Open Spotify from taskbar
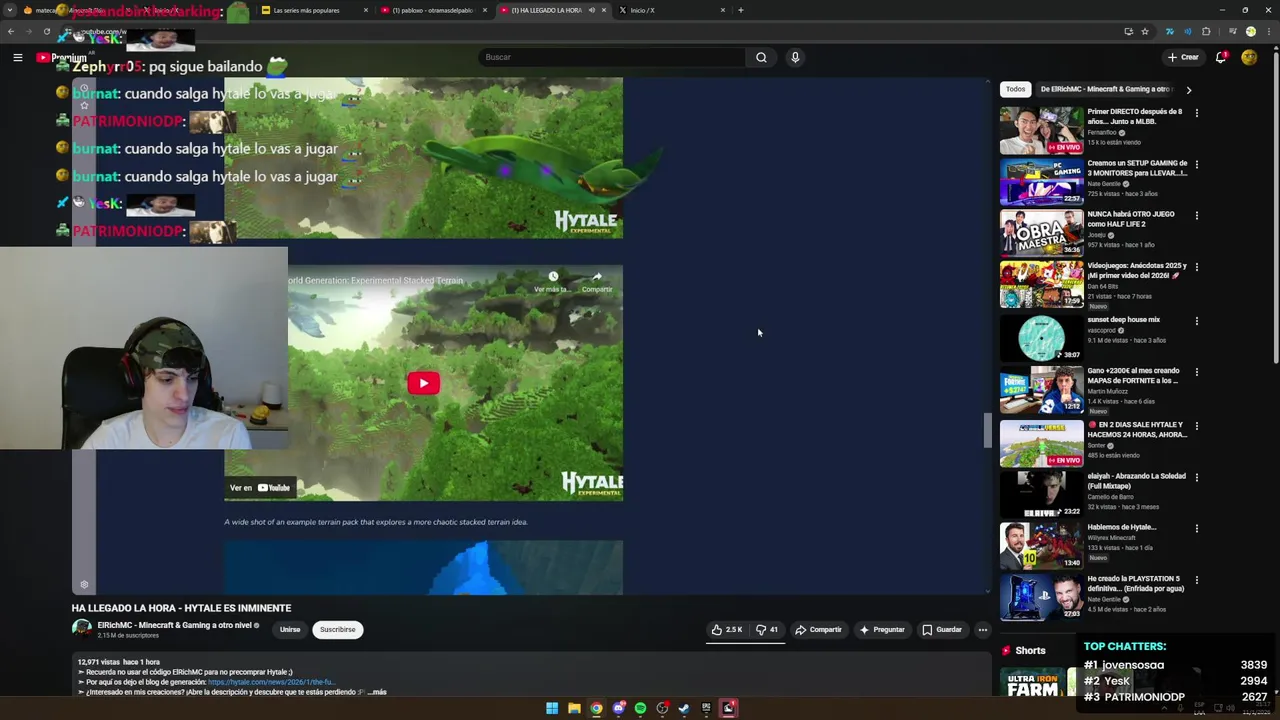The width and height of the screenshot is (1280, 720). 640,708
